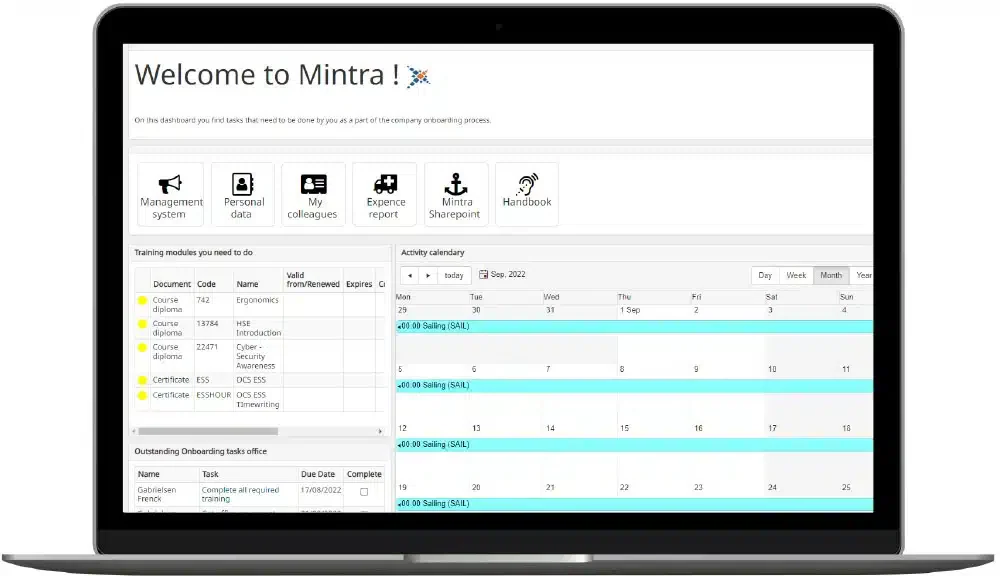Sort onboarding tasks by Due Date

tap(318, 474)
